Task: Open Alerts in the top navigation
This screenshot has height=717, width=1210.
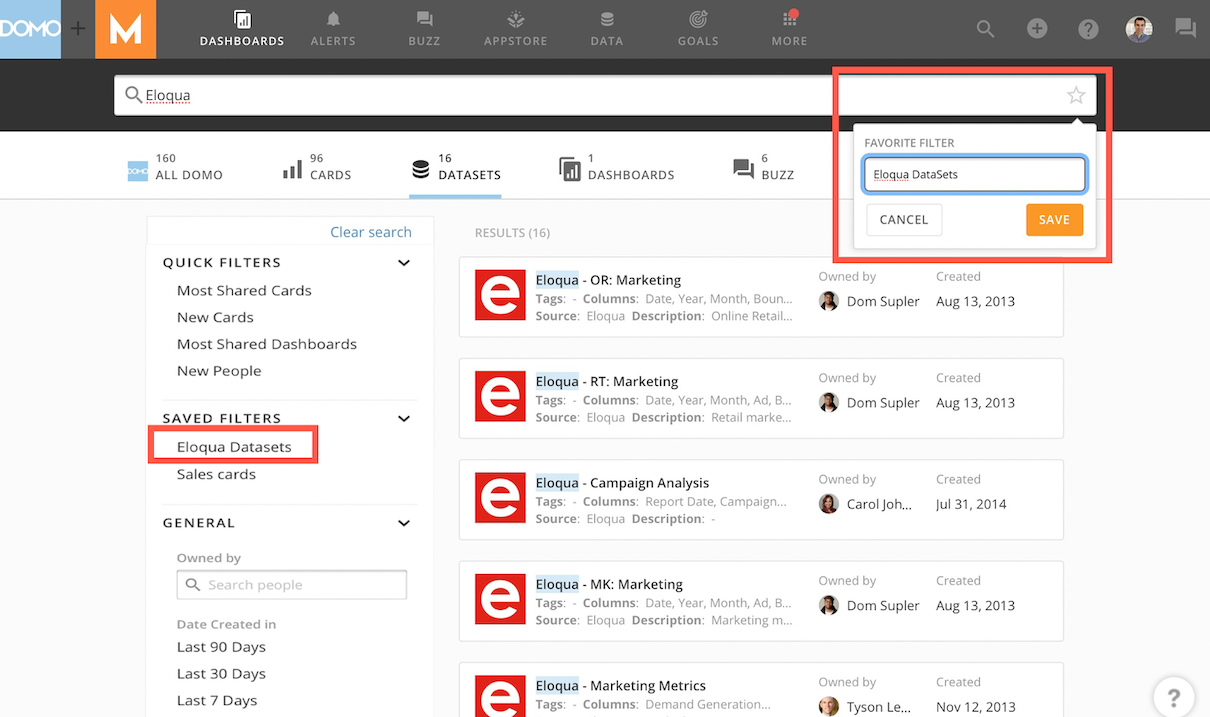Action: coord(333,29)
